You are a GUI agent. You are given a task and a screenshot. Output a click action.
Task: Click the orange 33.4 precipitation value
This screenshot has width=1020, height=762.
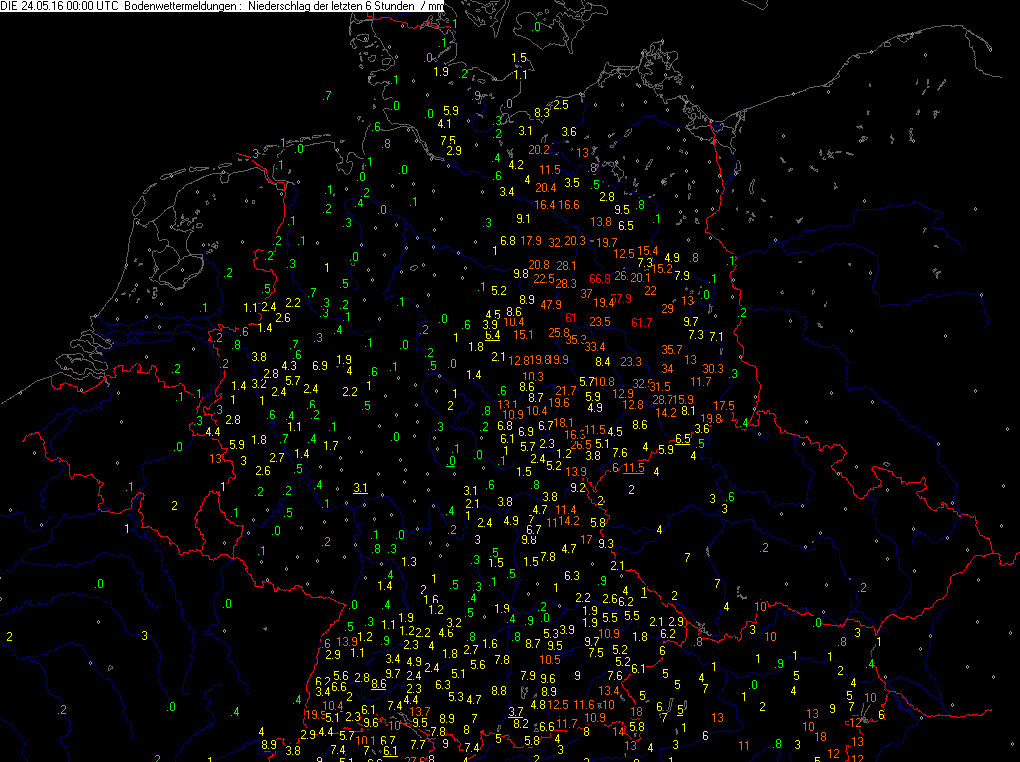click(594, 347)
